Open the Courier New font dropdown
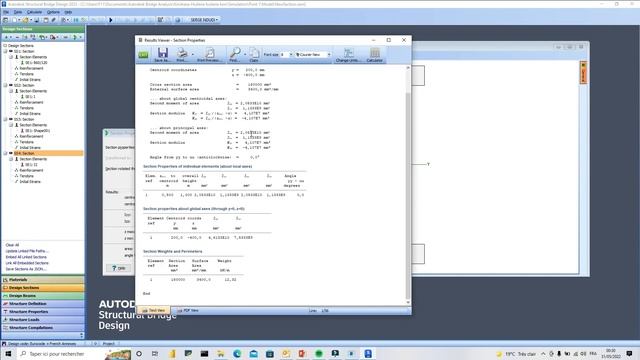The width and height of the screenshot is (640, 360). (x=329, y=54)
